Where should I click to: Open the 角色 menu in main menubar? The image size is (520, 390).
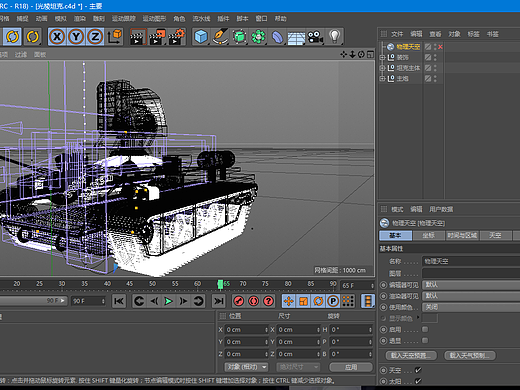click(x=179, y=19)
